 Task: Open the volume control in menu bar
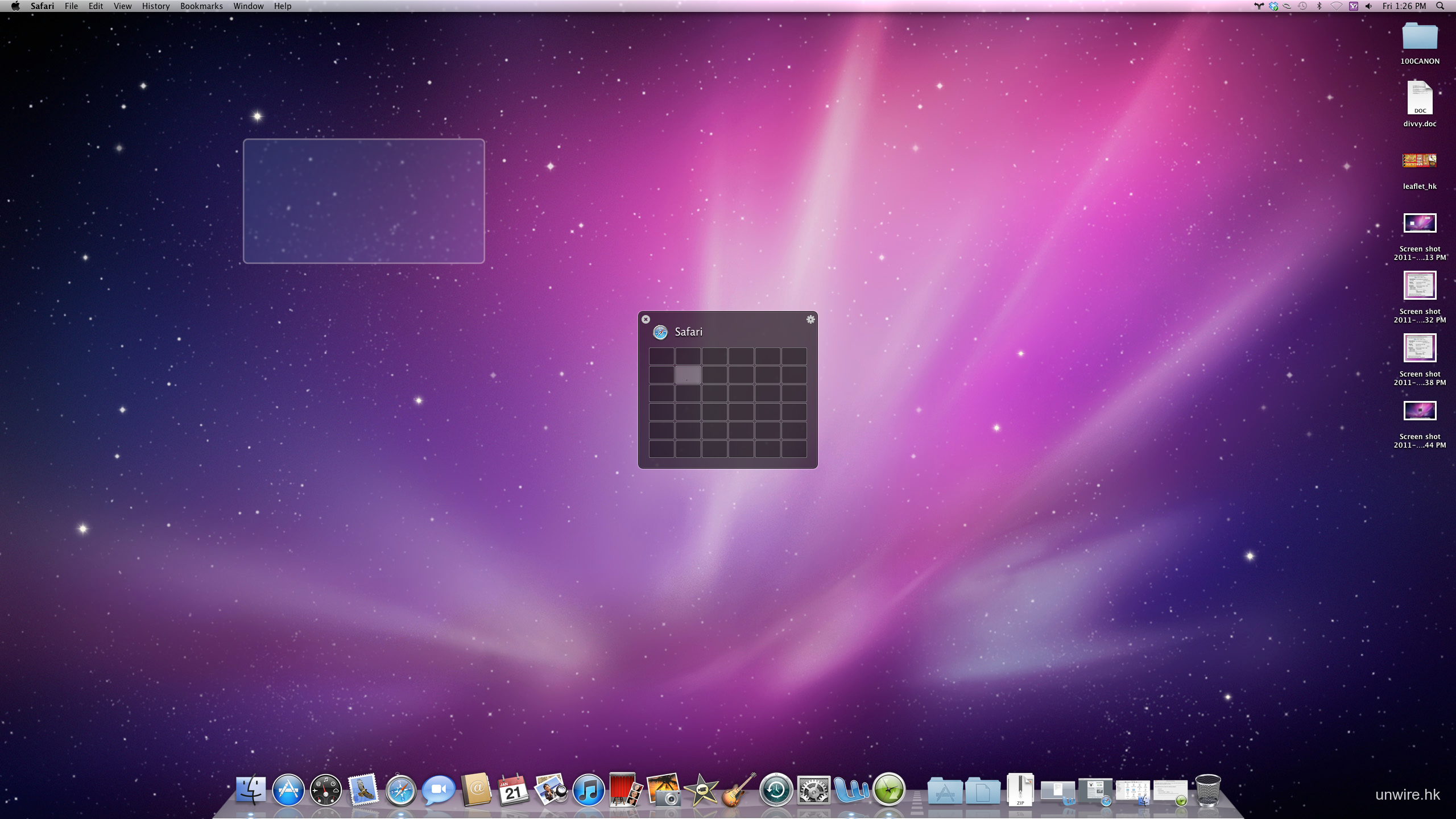click(x=1368, y=6)
